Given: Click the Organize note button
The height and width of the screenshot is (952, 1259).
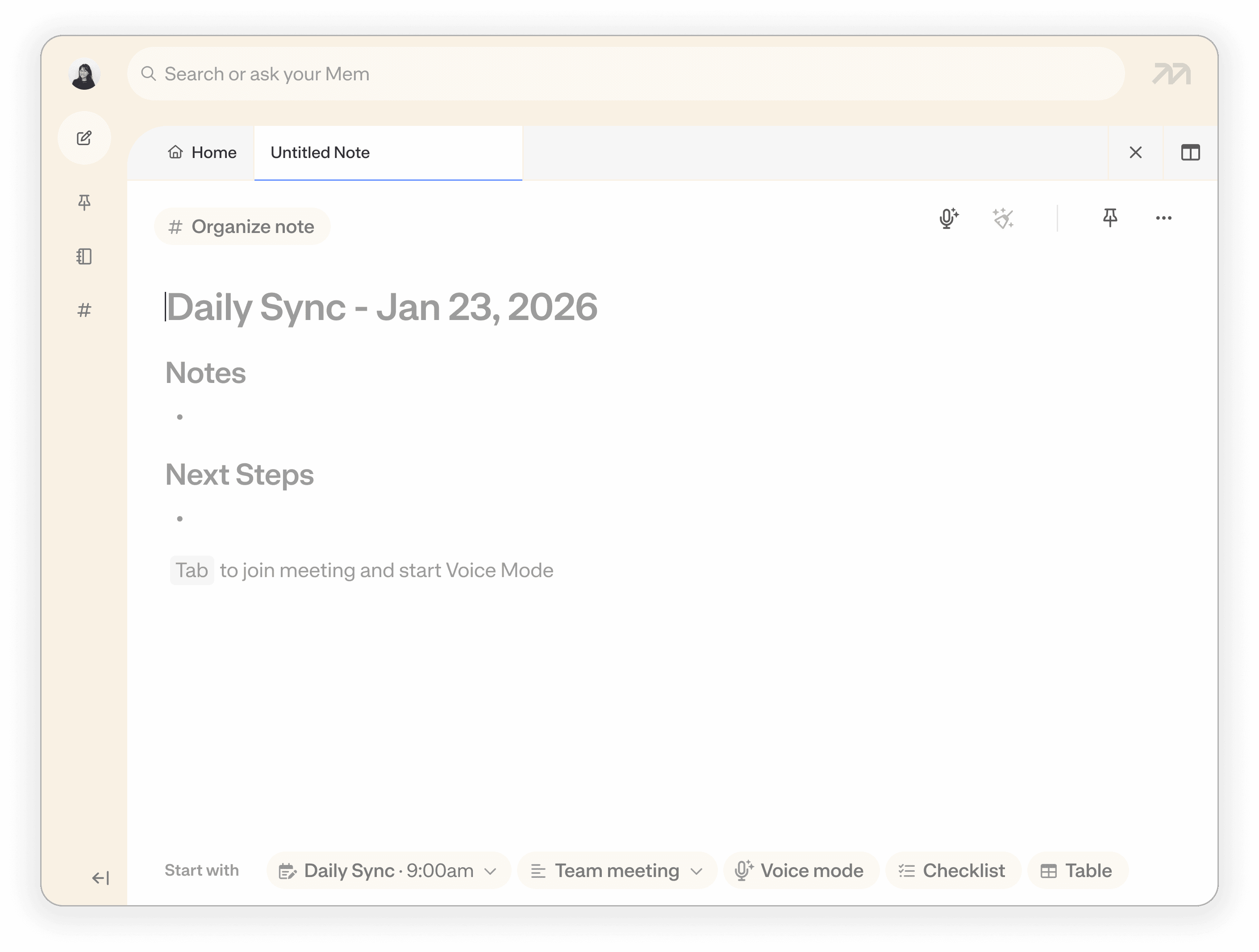Looking at the screenshot, I should pos(242,226).
